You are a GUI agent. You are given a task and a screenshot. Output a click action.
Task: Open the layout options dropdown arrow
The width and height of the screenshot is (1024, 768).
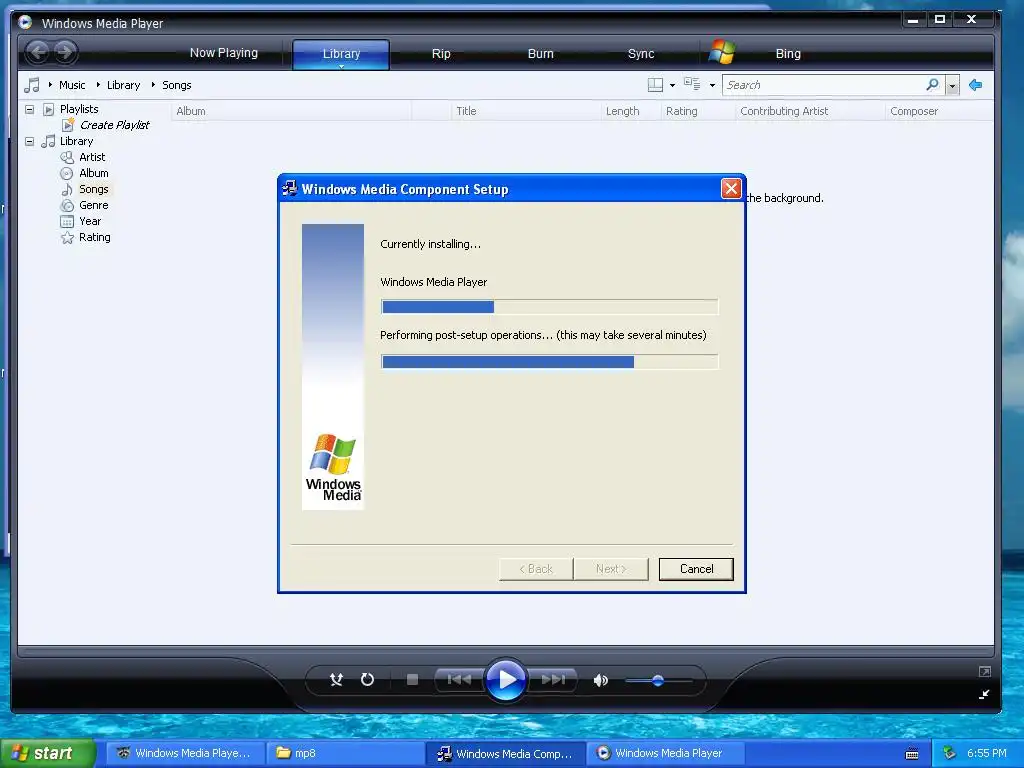coord(672,86)
